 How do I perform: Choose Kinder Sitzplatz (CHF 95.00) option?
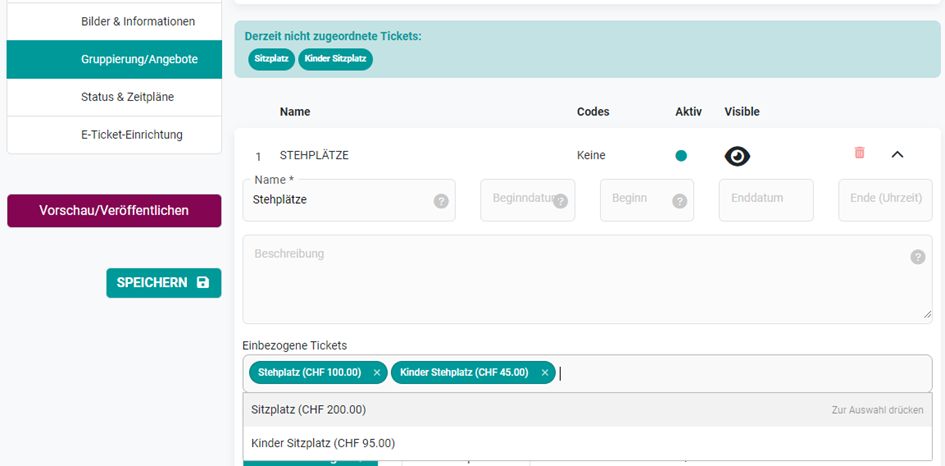point(588,443)
